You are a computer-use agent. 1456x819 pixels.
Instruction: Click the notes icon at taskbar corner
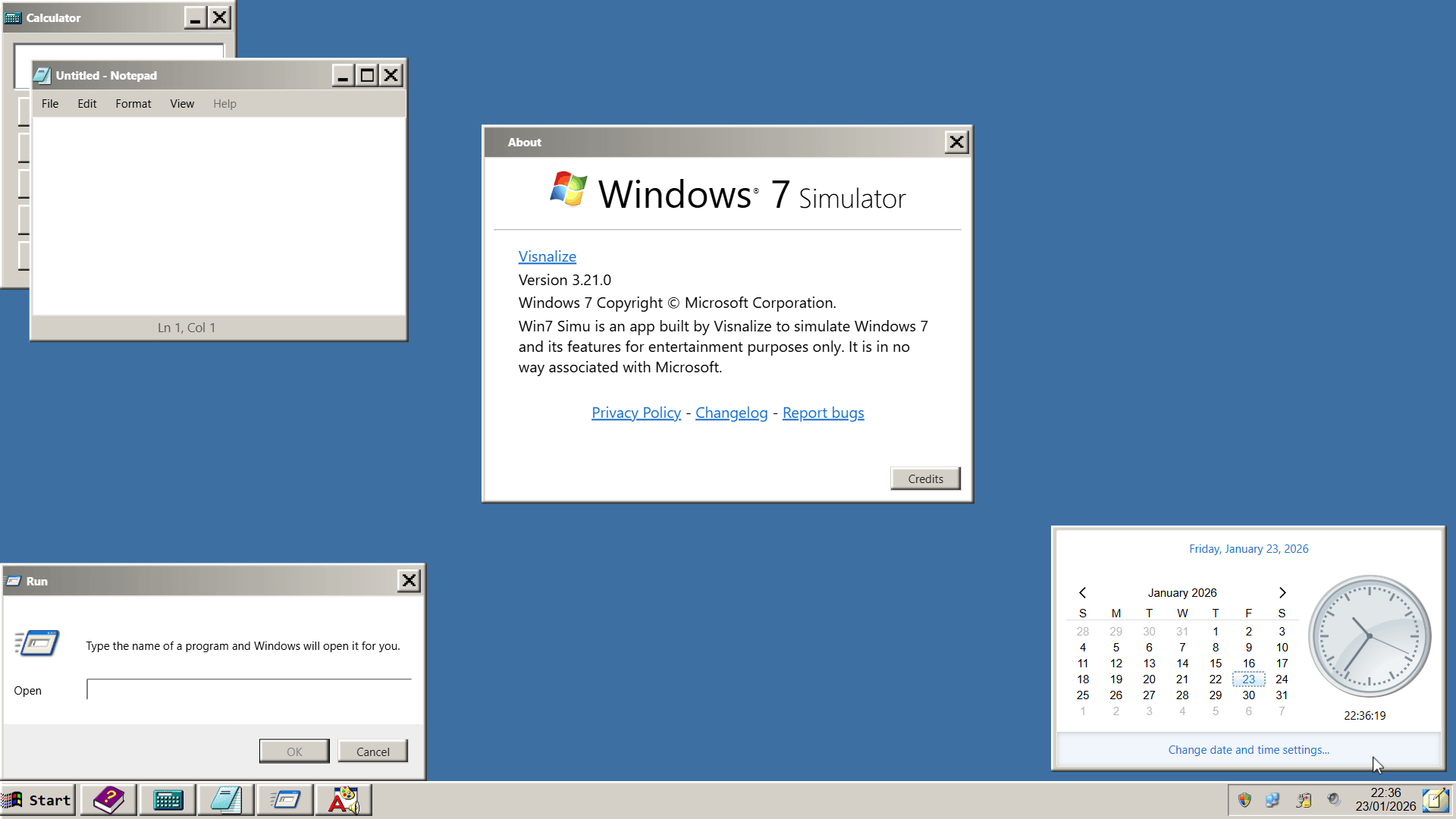1436,800
